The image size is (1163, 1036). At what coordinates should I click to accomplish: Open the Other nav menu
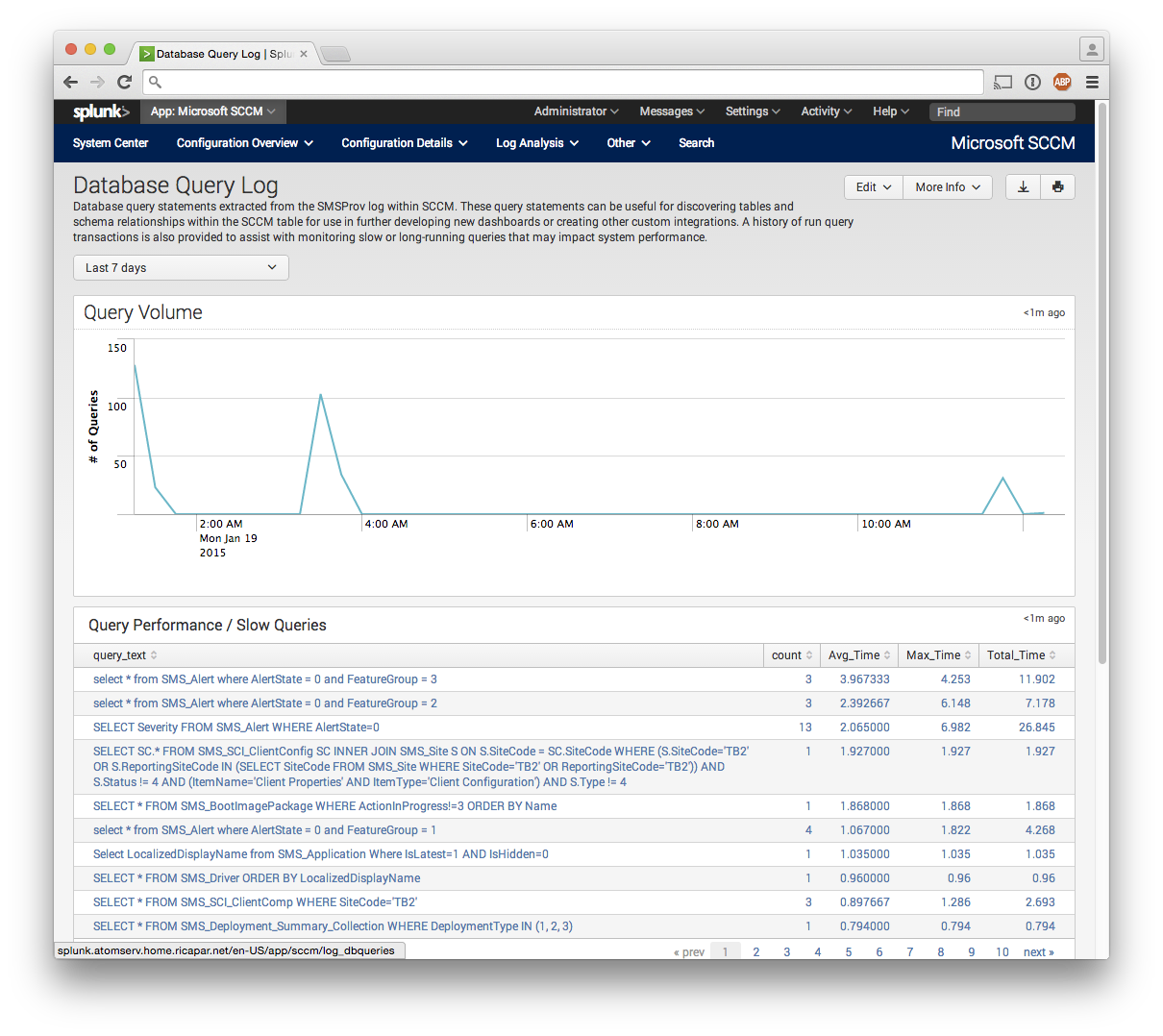coord(629,143)
